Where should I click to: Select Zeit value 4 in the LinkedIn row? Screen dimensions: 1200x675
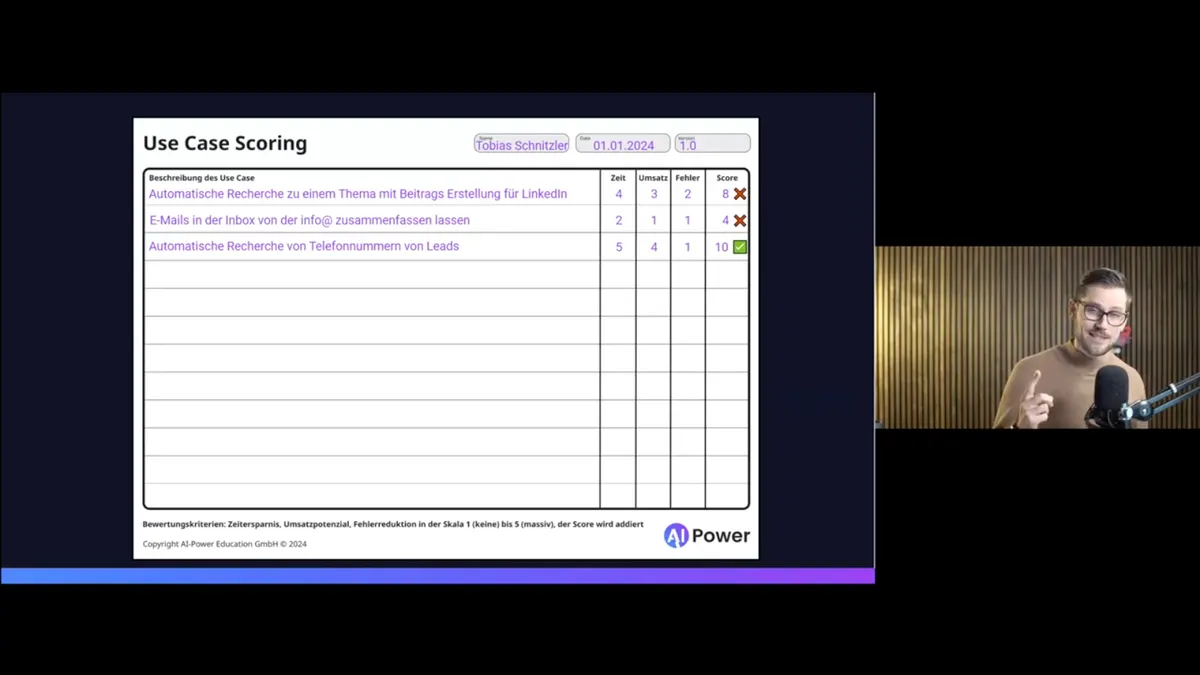(x=619, y=194)
